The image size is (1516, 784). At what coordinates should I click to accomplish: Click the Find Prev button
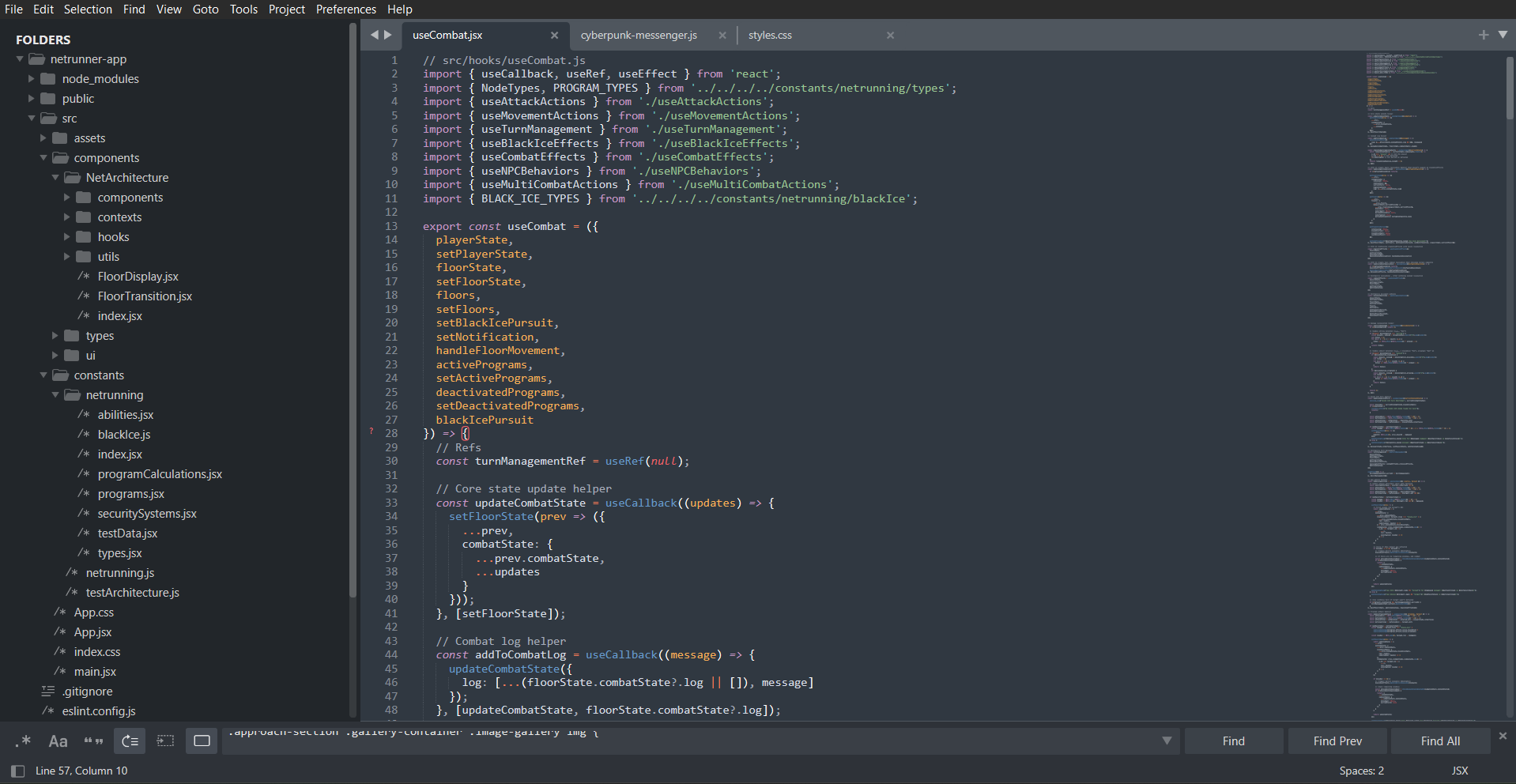tap(1337, 741)
